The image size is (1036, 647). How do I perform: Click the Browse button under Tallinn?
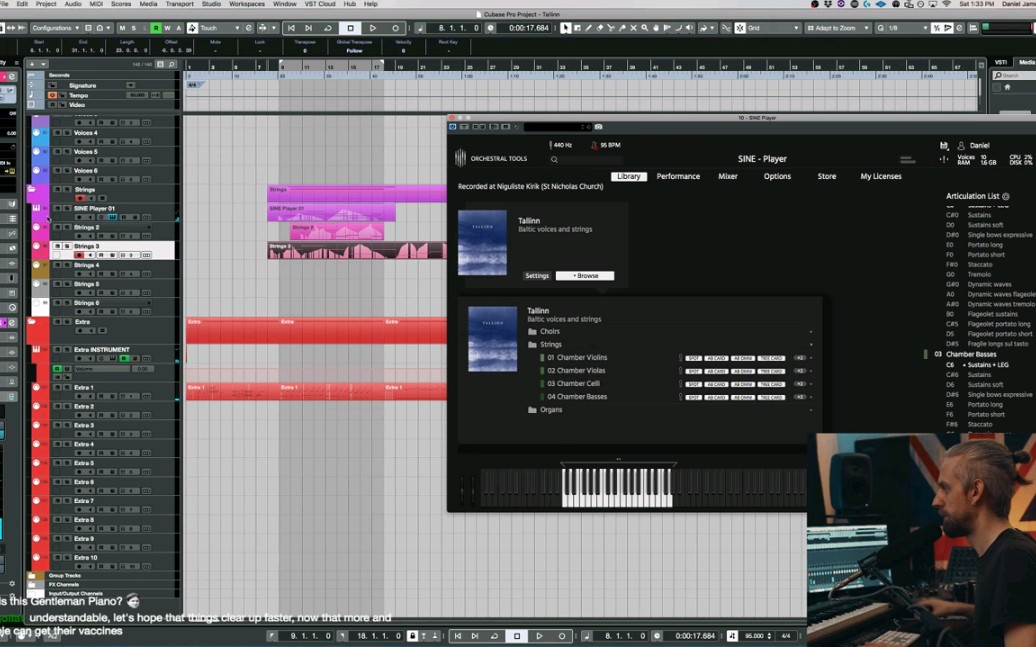click(585, 275)
